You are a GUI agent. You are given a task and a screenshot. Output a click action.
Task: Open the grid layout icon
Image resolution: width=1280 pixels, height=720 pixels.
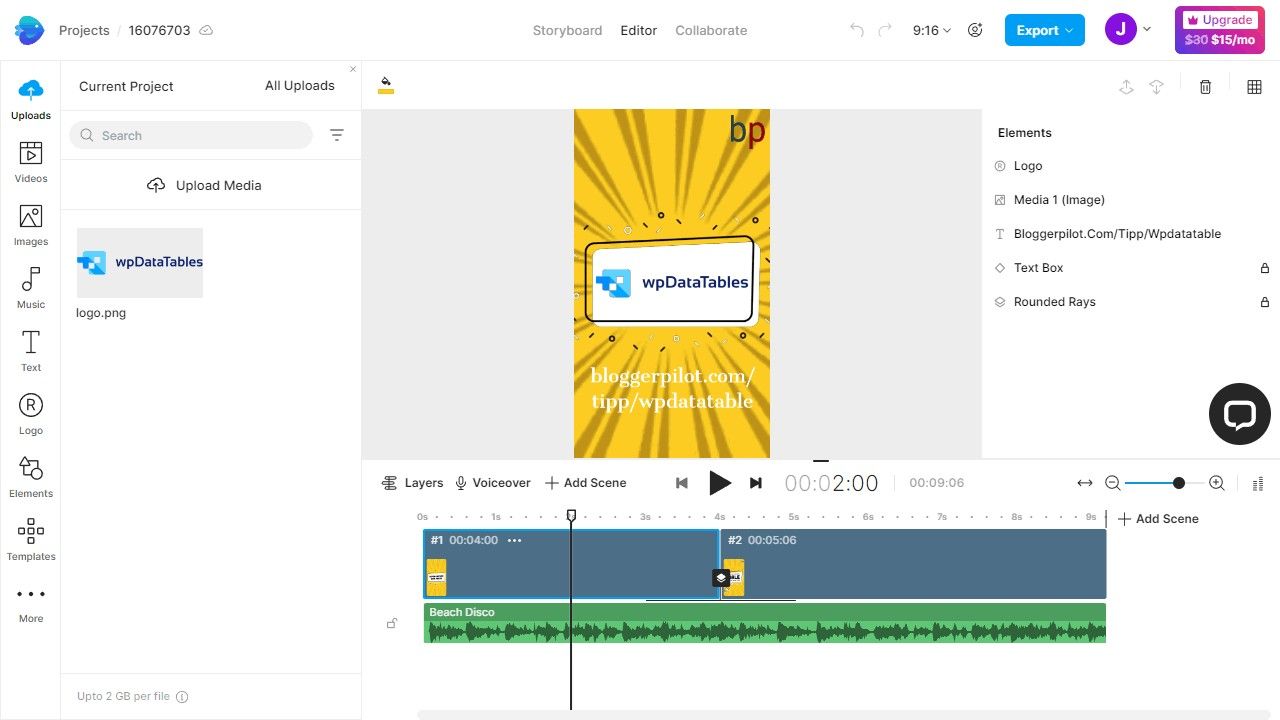(1254, 87)
